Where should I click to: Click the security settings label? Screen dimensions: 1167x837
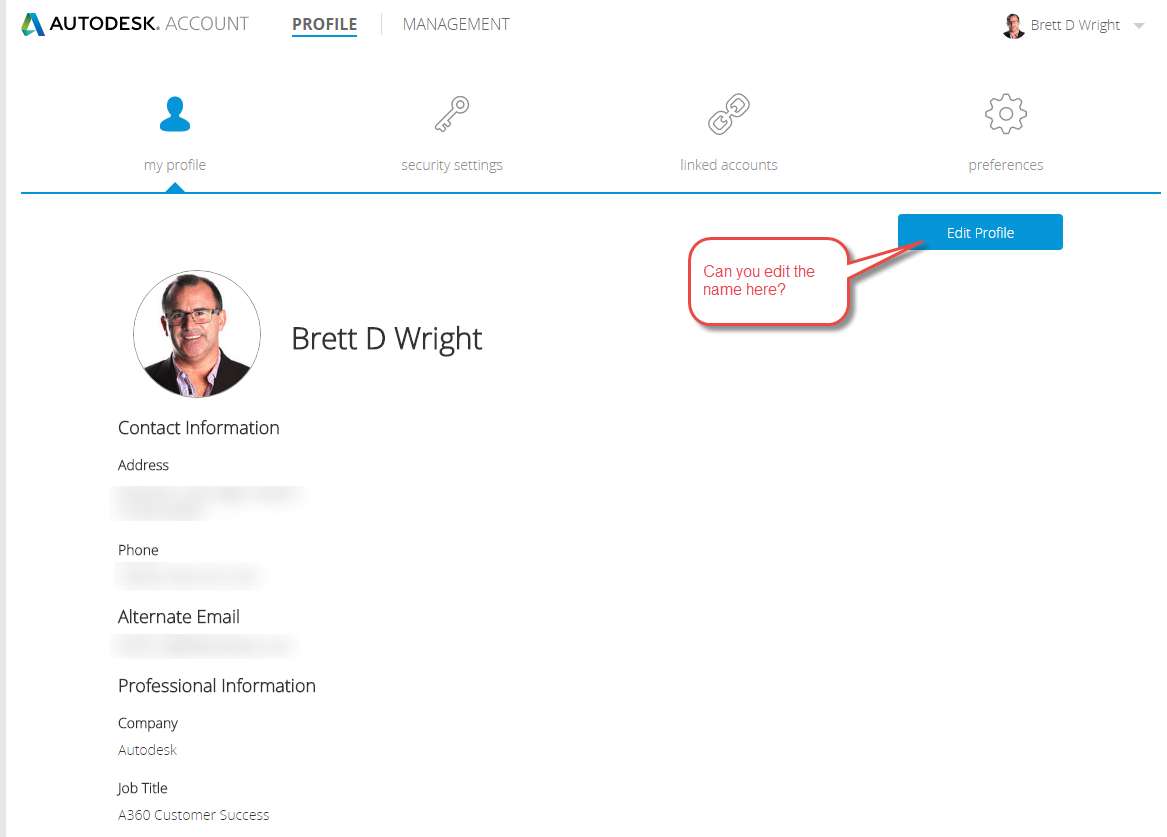pos(451,164)
